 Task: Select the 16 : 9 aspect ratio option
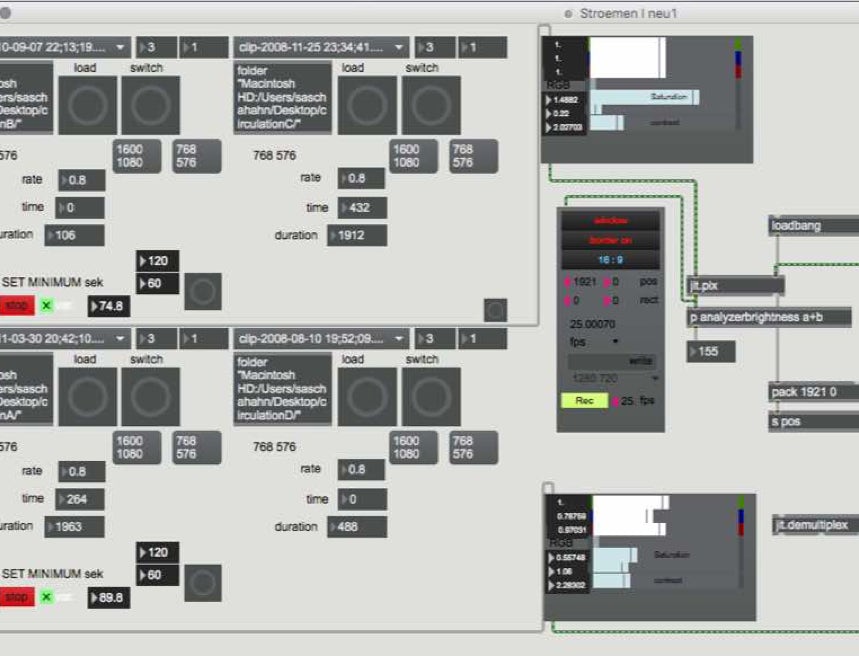(x=610, y=259)
